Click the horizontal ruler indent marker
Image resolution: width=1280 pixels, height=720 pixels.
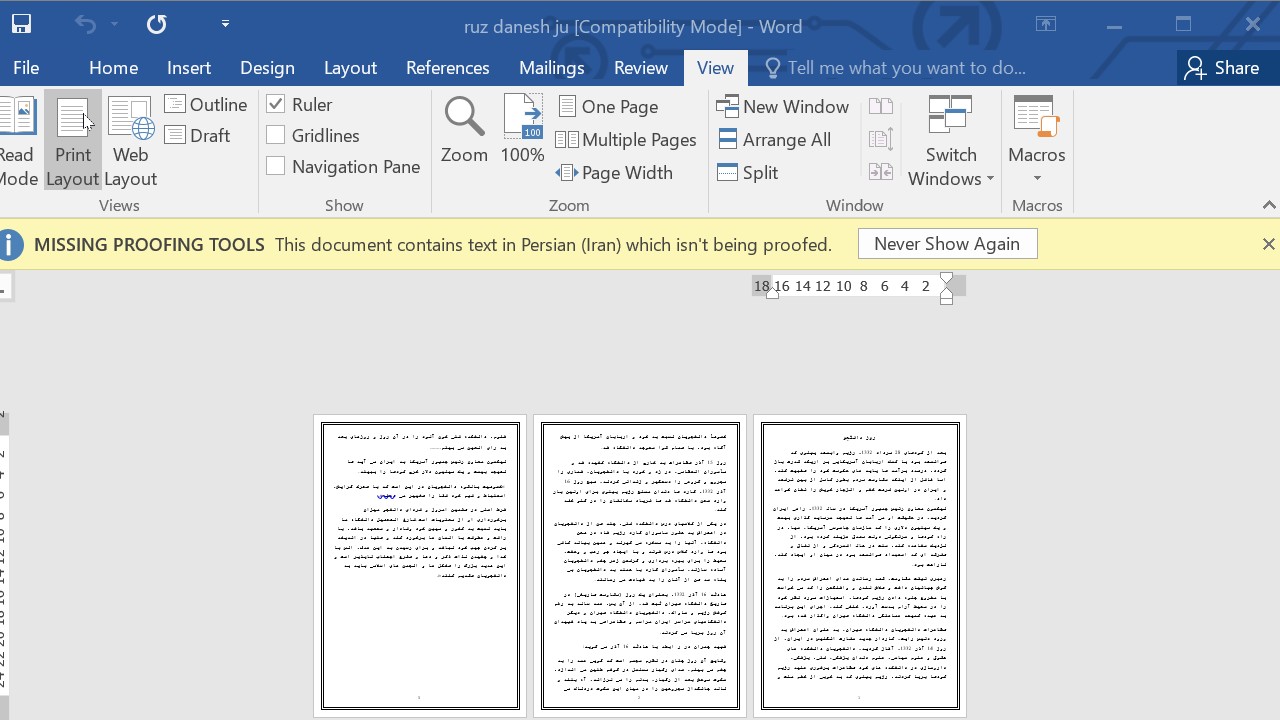point(946,288)
